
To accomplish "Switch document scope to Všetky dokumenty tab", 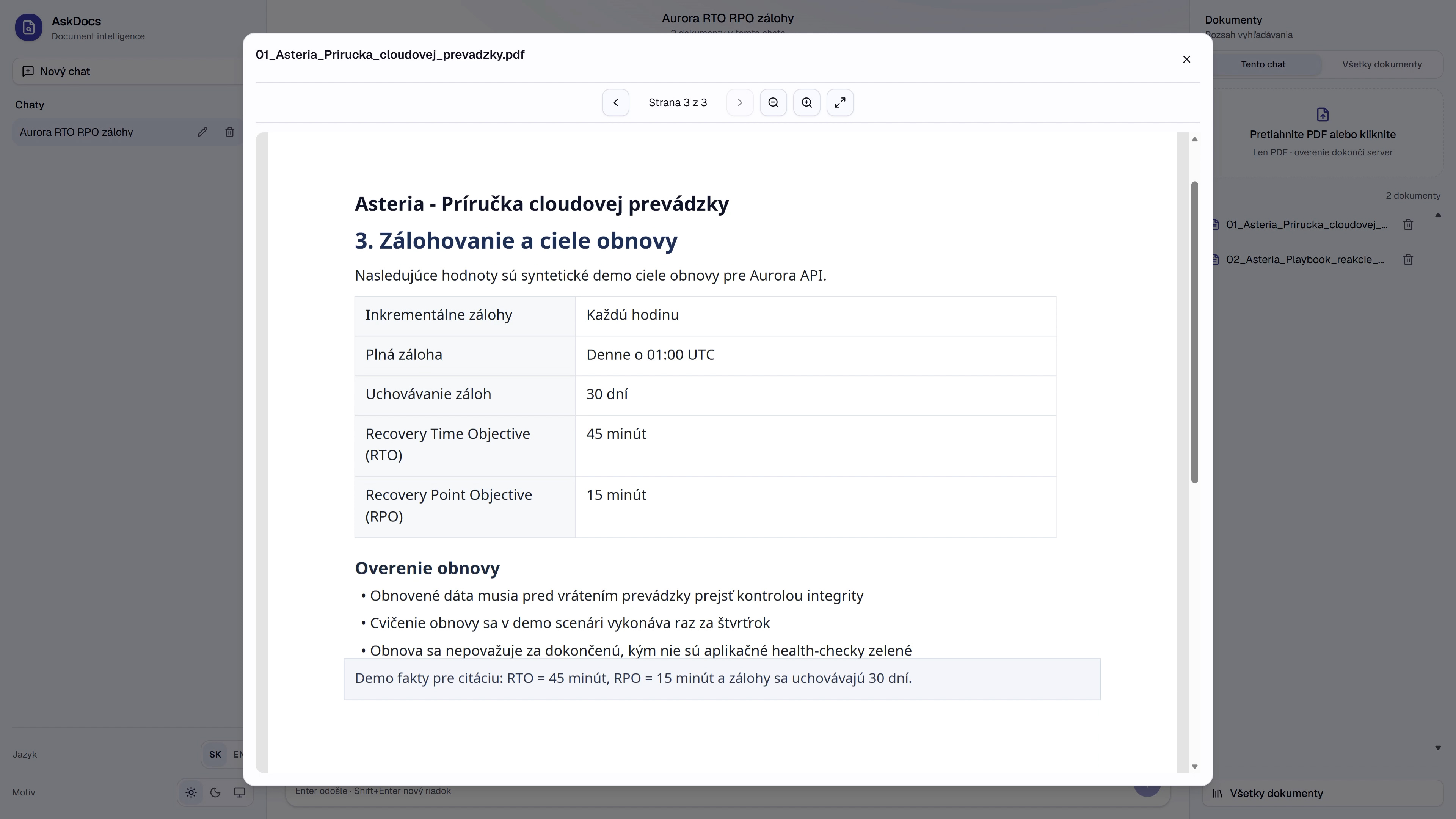I will coord(1382,64).
